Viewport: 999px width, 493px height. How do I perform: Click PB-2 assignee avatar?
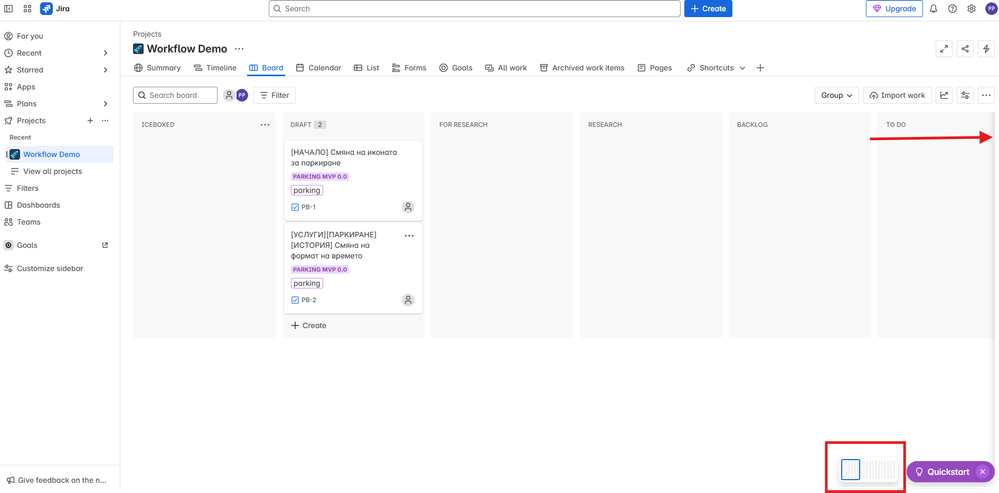(408, 300)
